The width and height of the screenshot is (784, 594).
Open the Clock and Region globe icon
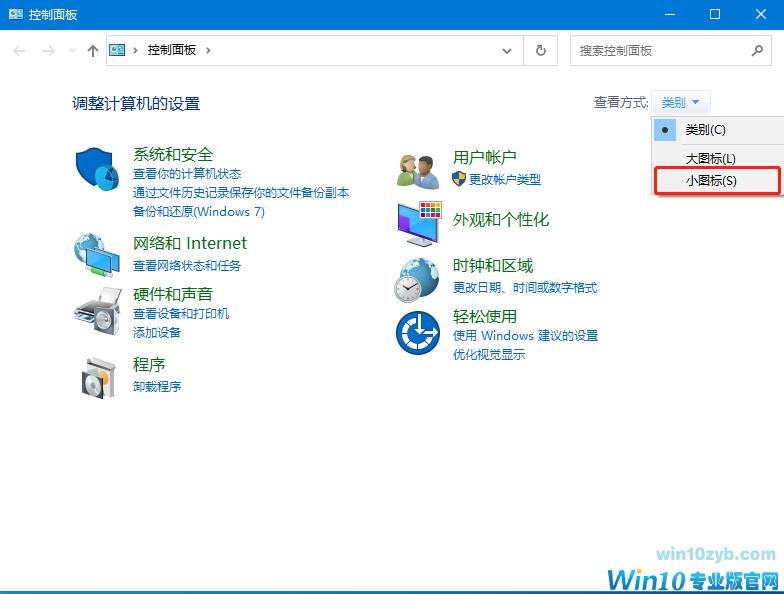coord(416,280)
